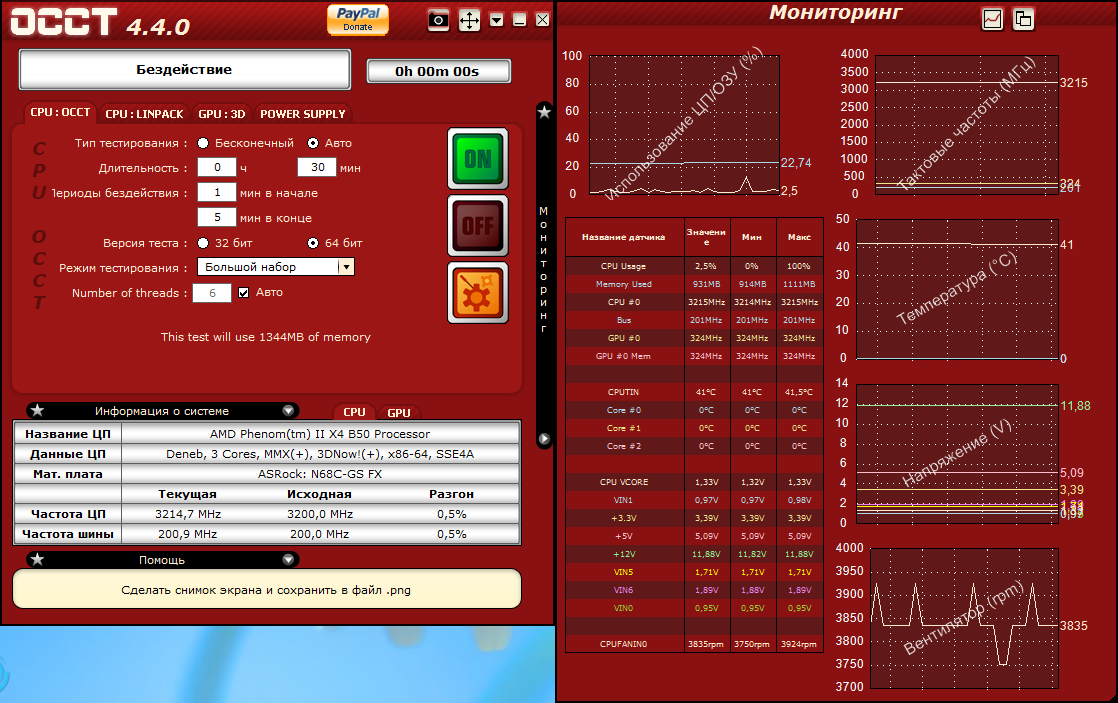Click the clock frequencies graph
The height and width of the screenshot is (703, 1118).
coord(967,124)
